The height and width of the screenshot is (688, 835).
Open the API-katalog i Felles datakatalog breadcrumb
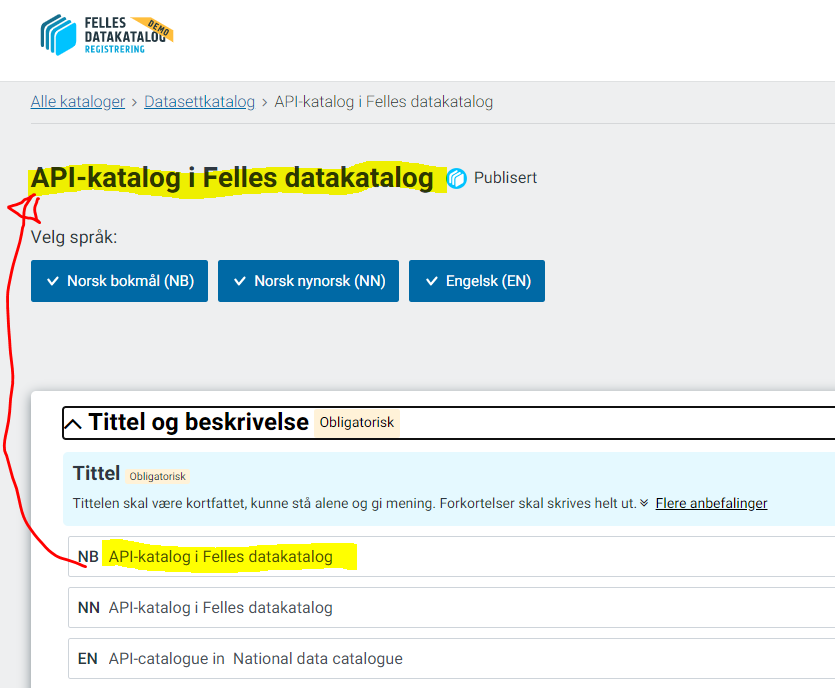[384, 101]
